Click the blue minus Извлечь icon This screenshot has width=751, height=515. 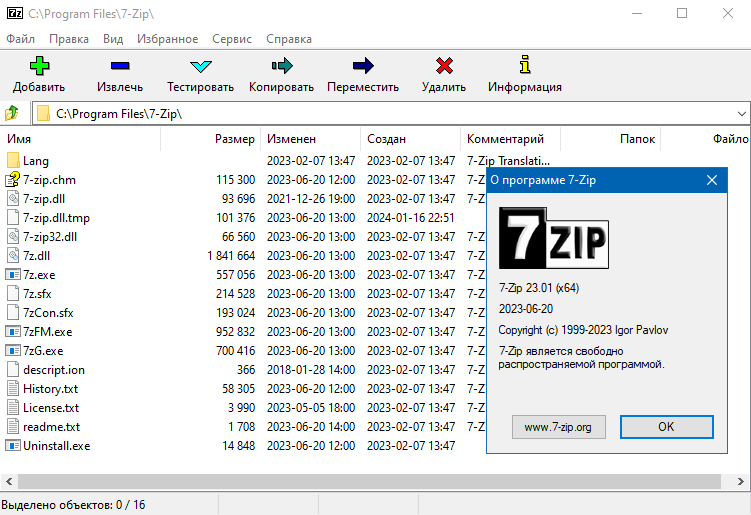click(120, 66)
